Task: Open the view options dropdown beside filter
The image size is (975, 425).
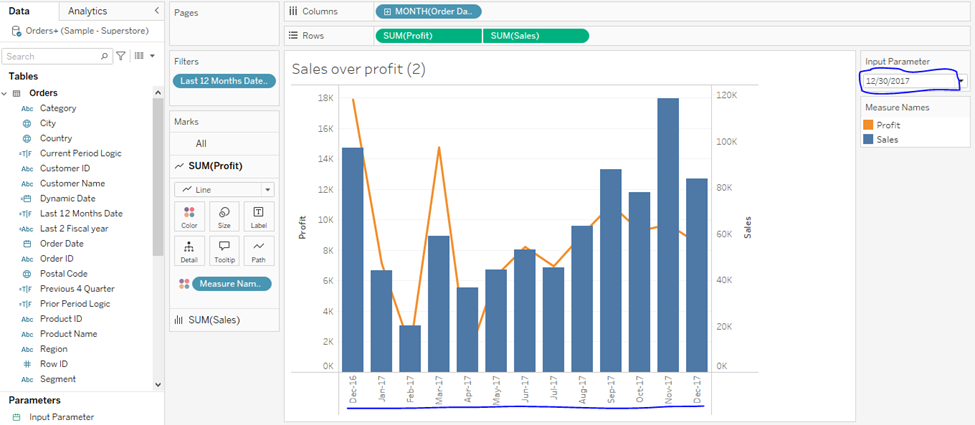Action: tap(144, 56)
